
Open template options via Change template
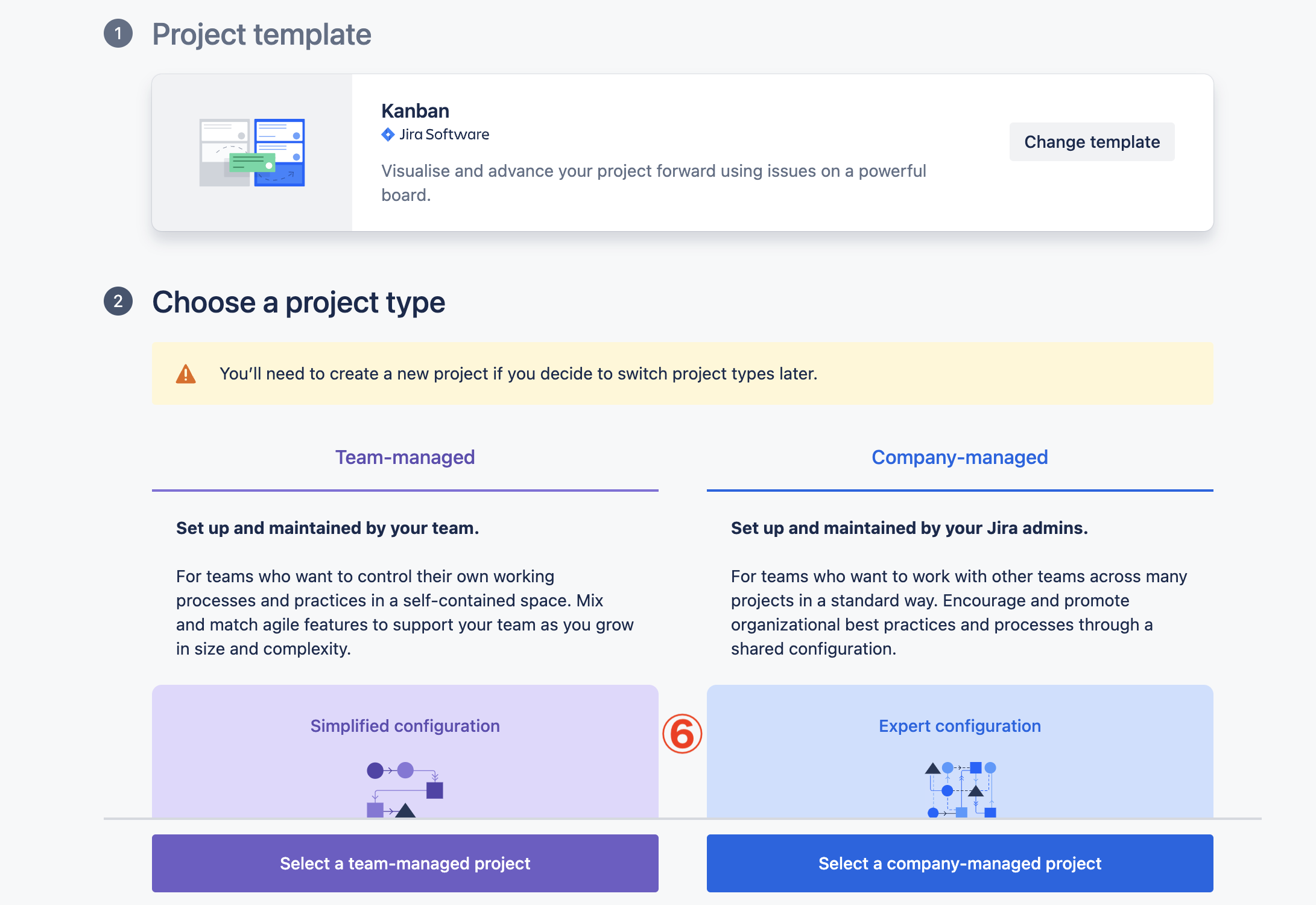pos(1091,142)
